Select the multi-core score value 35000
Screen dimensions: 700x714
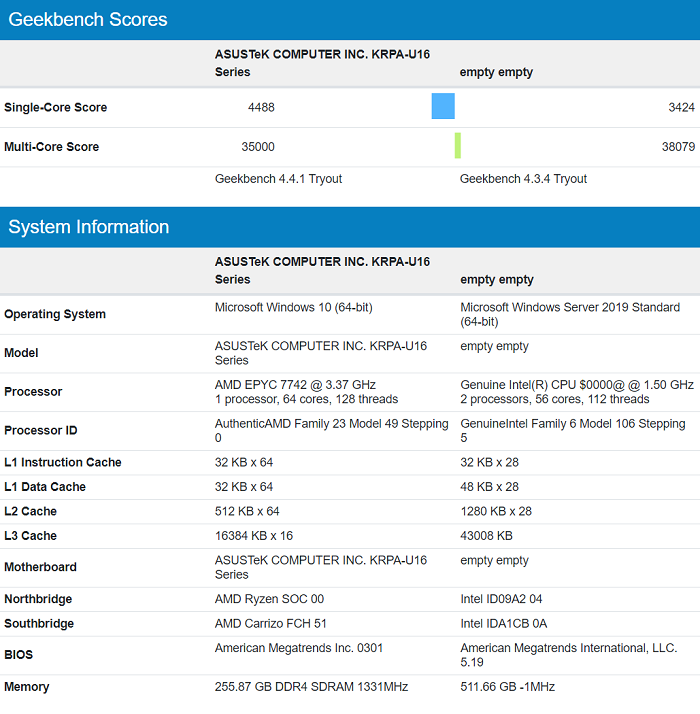258,147
